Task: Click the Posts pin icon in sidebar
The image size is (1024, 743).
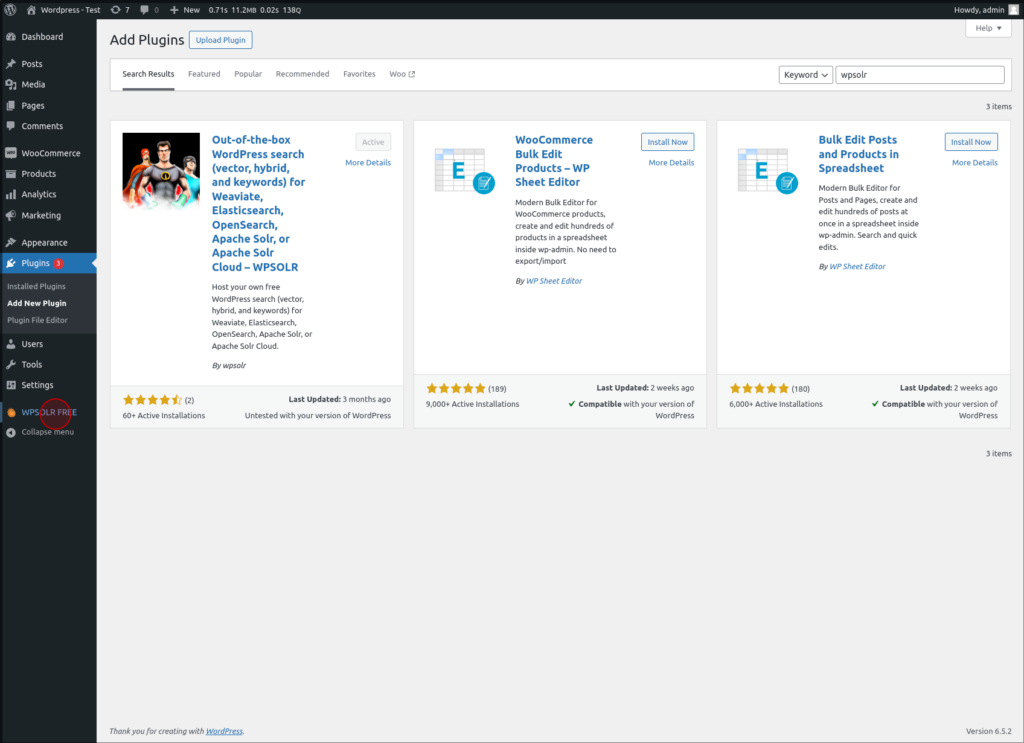Action: click(x=10, y=64)
